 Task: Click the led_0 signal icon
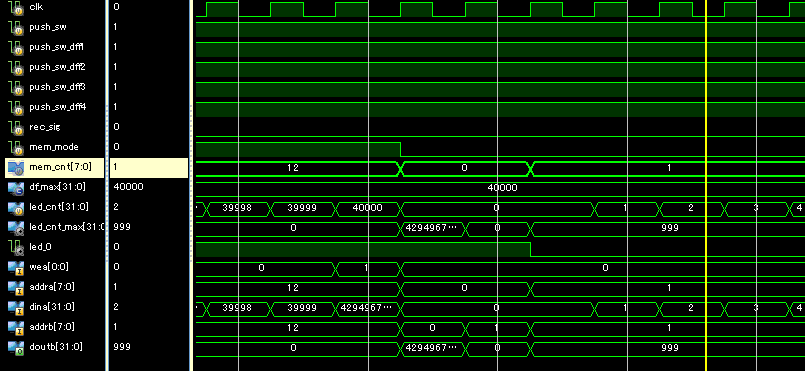(x=15, y=248)
